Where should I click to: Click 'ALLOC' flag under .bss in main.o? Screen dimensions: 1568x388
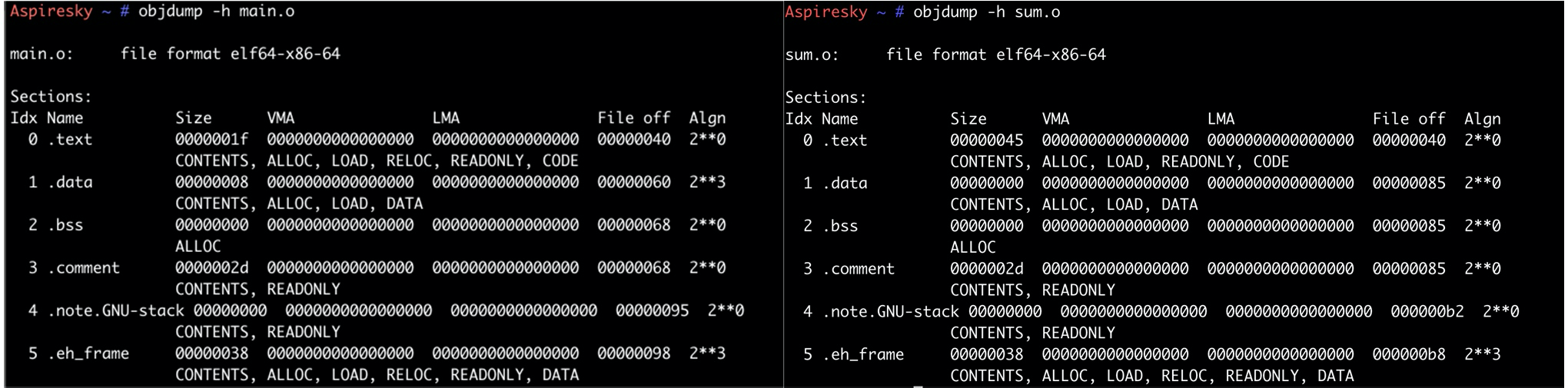click(x=198, y=247)
